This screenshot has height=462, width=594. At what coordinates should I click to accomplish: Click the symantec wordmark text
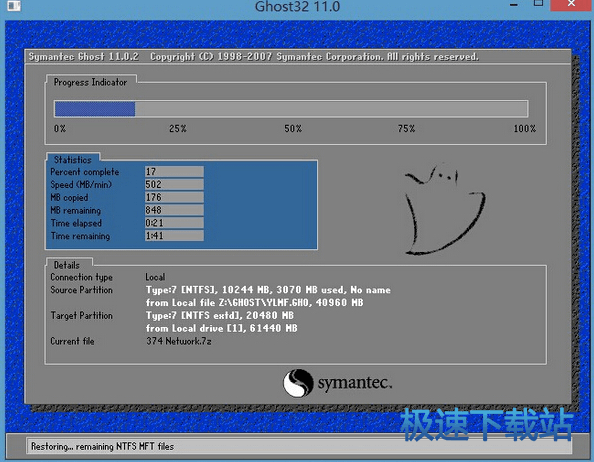point(355,383)
